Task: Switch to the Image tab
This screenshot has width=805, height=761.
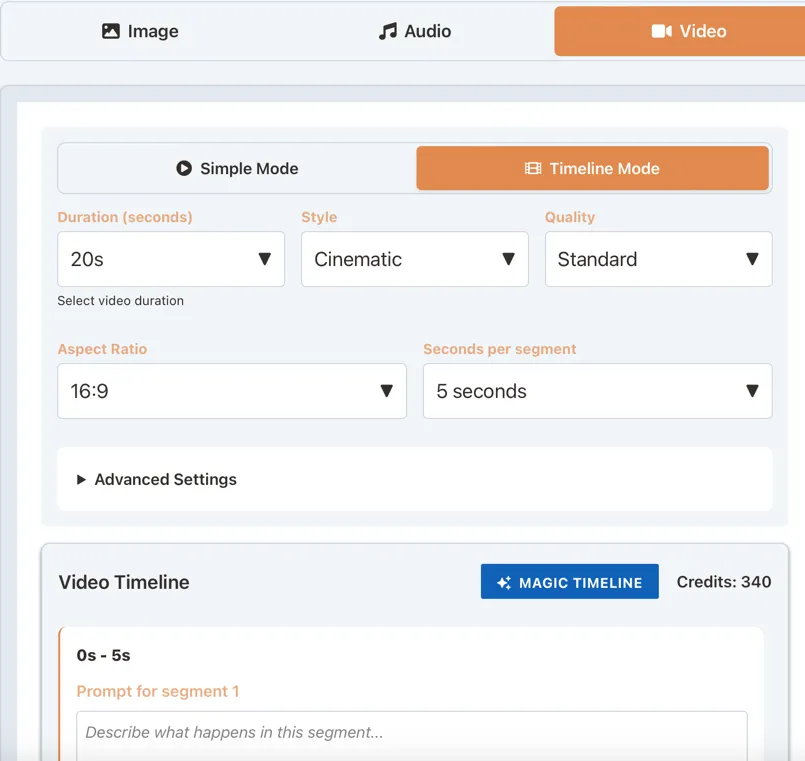Action: click(140, 31)
